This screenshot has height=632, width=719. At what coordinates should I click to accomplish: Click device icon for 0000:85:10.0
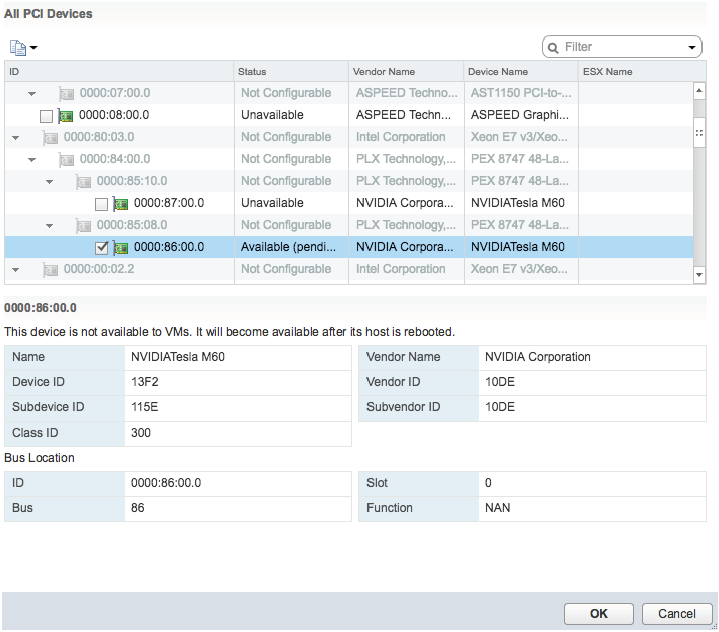coord(83,182)
